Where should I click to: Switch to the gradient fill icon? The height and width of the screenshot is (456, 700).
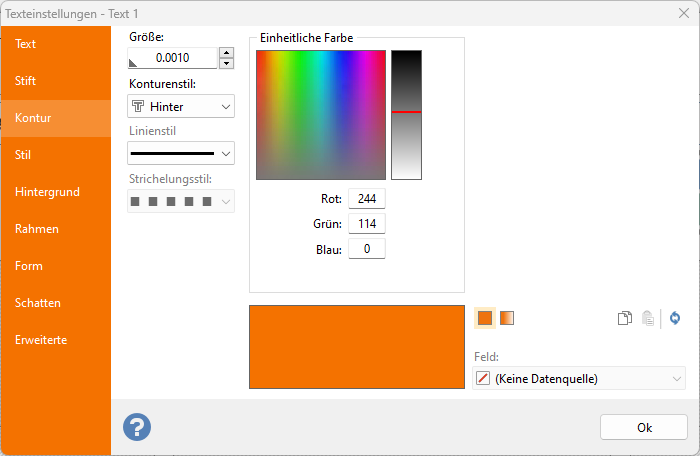(x=507, y=318)
